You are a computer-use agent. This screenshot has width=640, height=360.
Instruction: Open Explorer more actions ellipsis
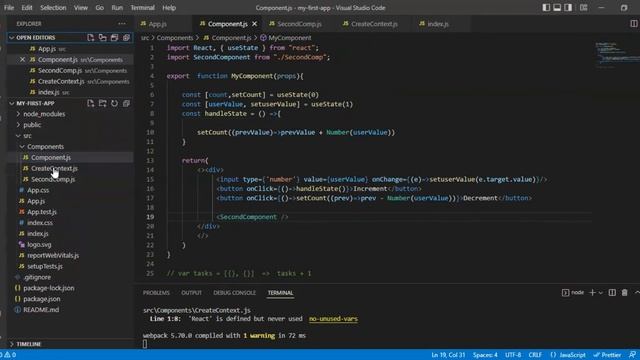[122, 24]
